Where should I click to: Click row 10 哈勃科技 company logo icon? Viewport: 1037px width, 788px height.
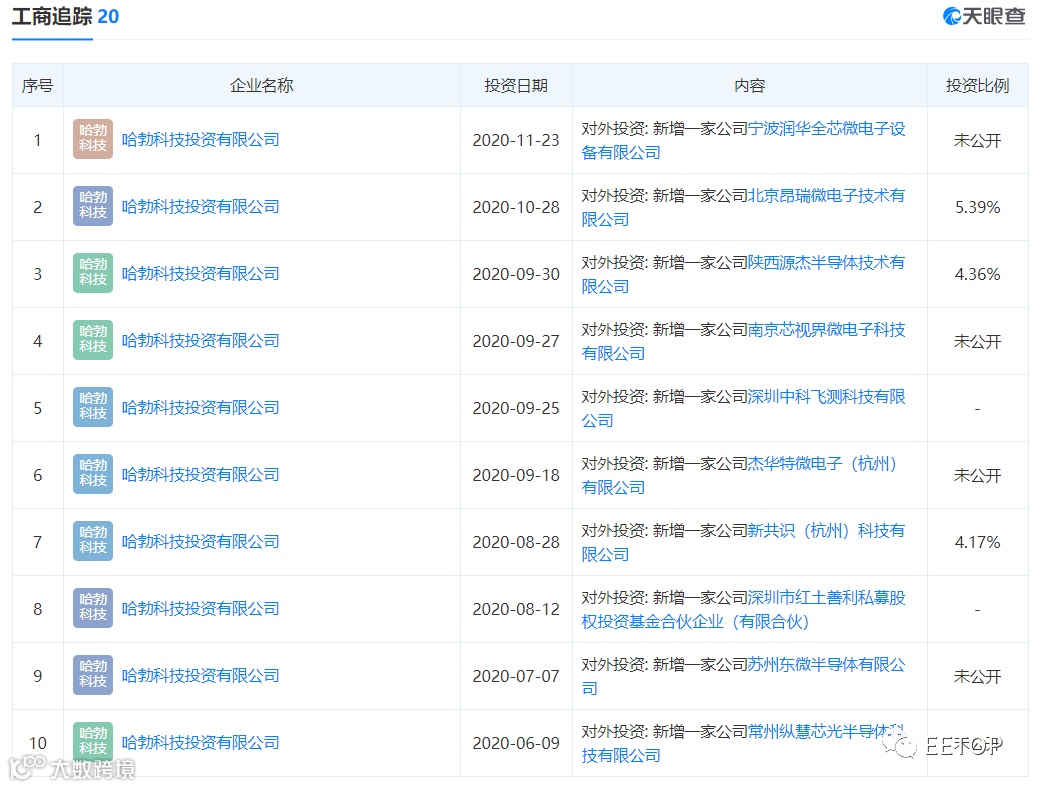(x=93, y=742)
